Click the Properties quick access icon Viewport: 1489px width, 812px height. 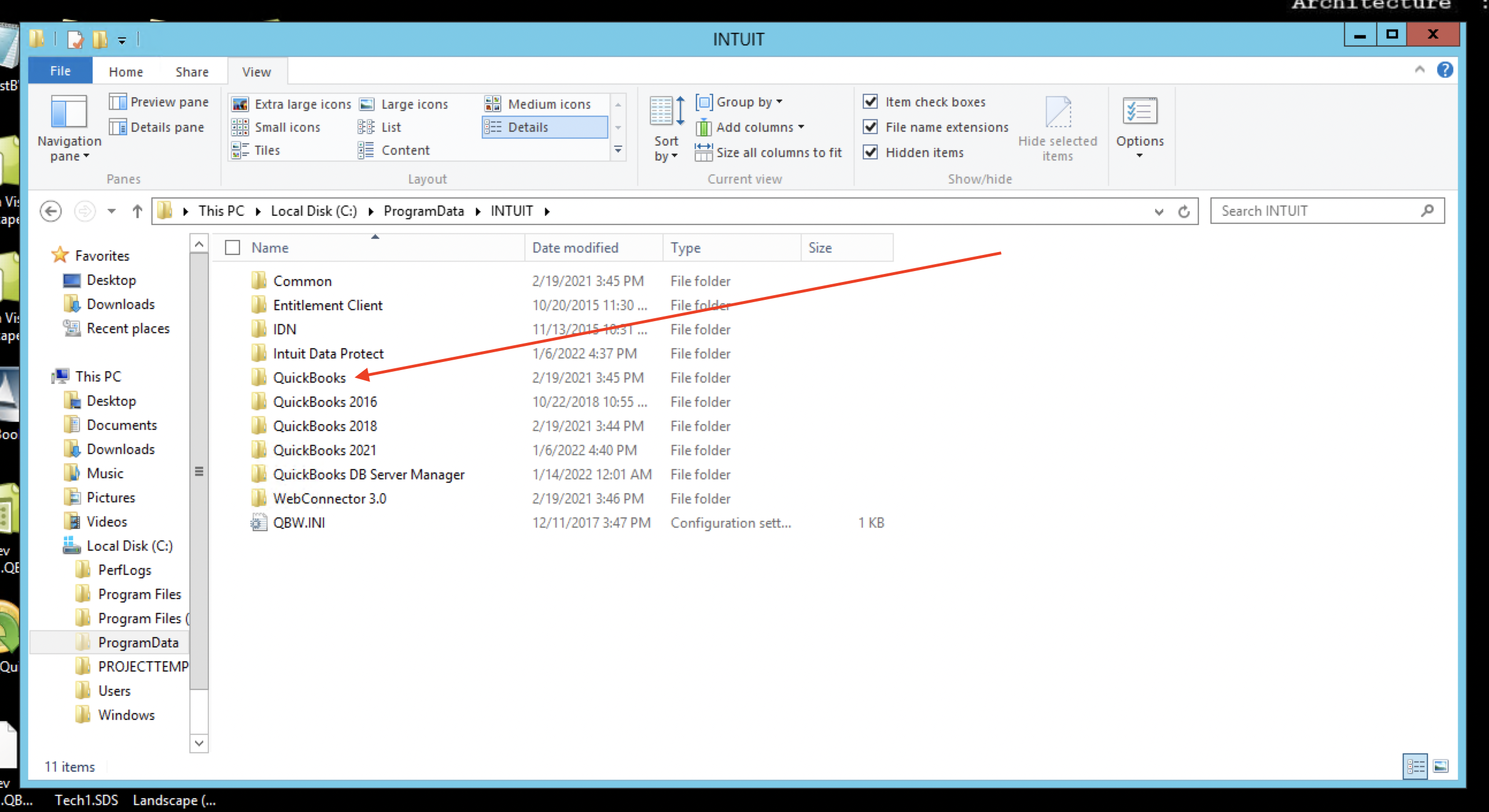point(75,39)
